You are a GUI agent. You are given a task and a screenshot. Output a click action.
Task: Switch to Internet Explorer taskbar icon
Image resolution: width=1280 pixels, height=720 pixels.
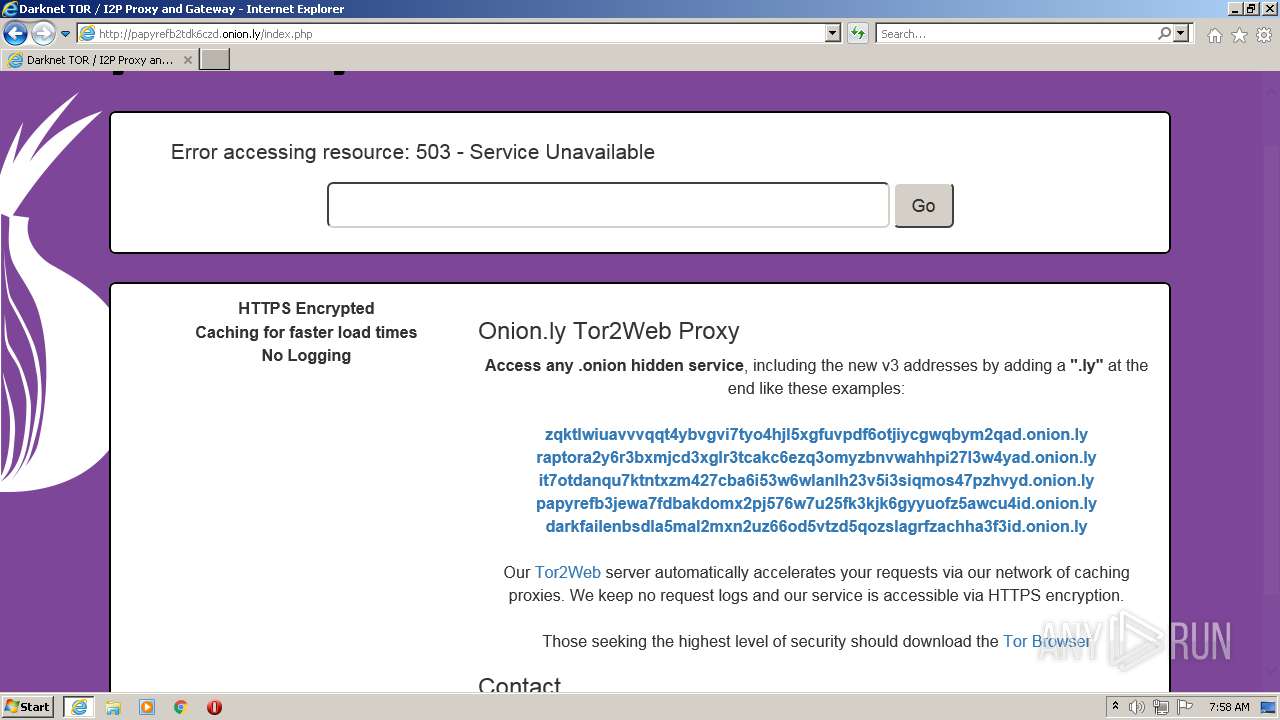coord(78,707)
